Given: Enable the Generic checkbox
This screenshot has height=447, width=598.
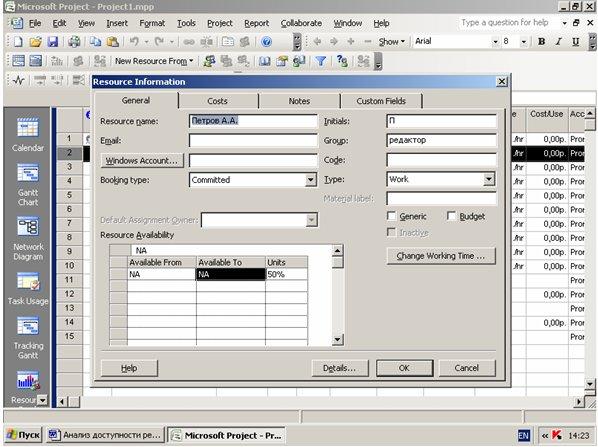Looking at the screenshot, I should (392, 216).
